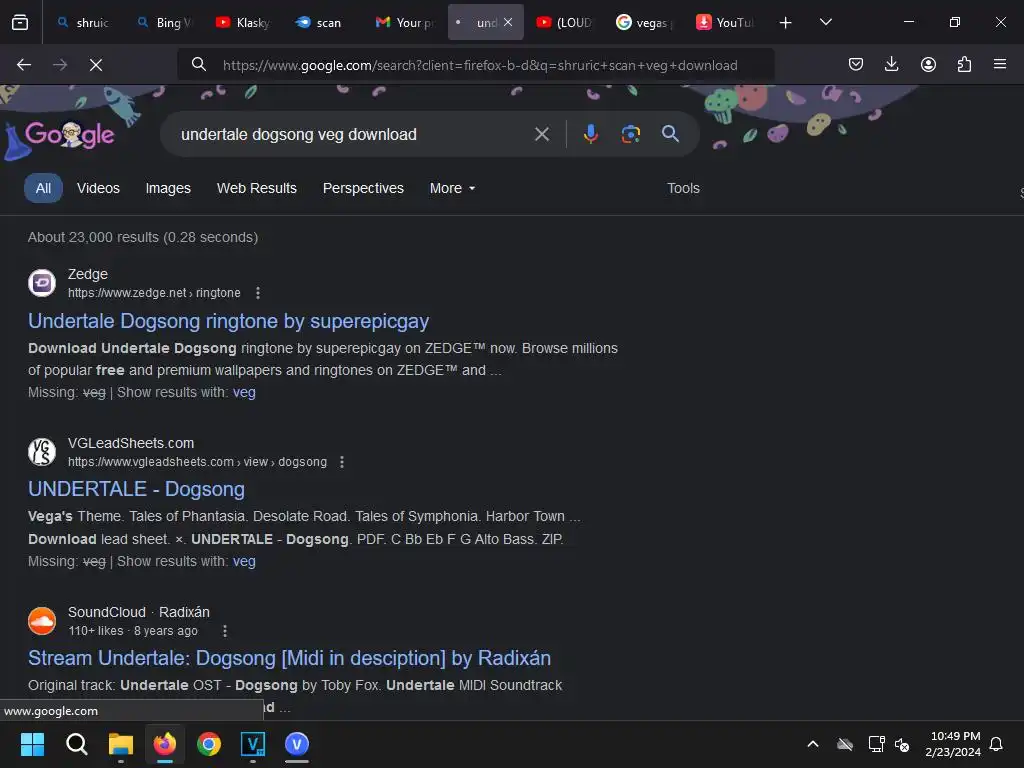Open Stream Undertale Dogsong SoundCloud link
The height and width of the screenshot is (768, 1024).
(x=289, y=658)
